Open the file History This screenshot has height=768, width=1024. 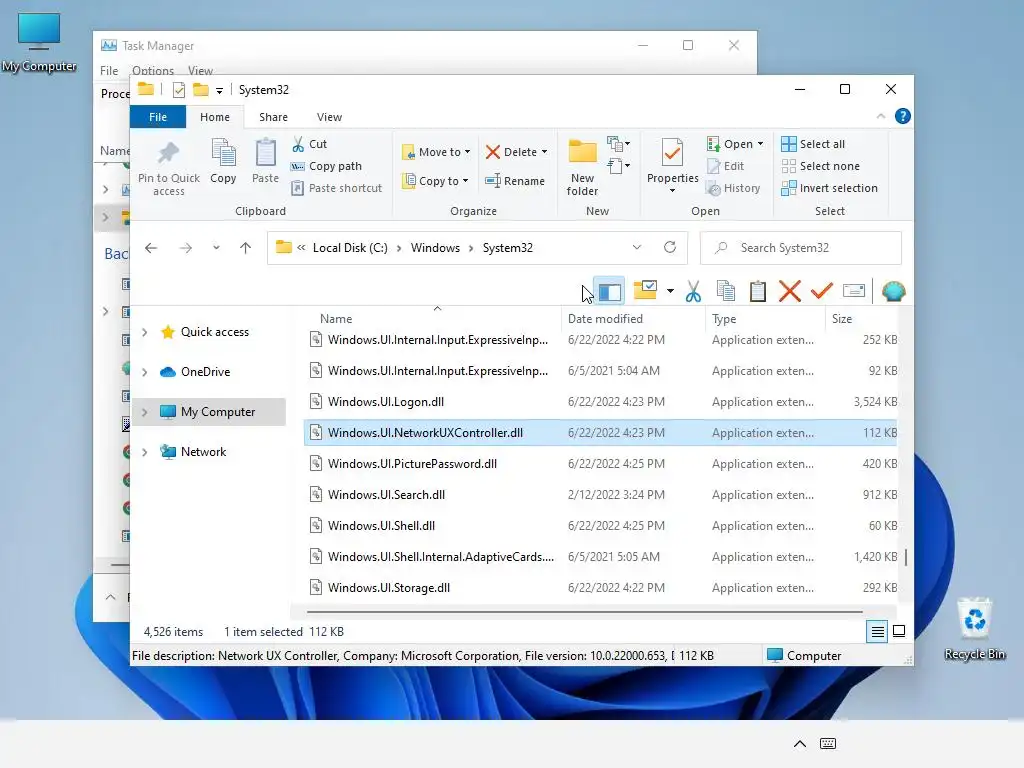tap(733, 188)
